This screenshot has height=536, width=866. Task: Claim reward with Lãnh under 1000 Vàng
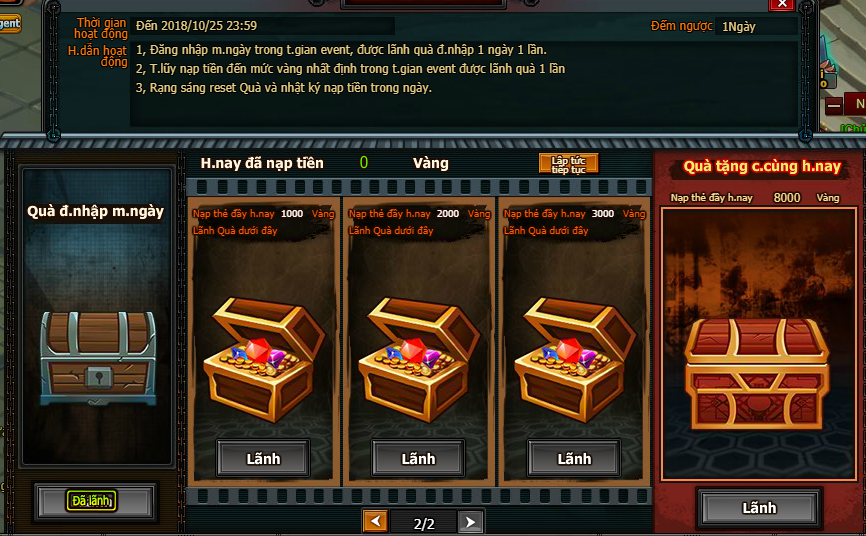263,458
